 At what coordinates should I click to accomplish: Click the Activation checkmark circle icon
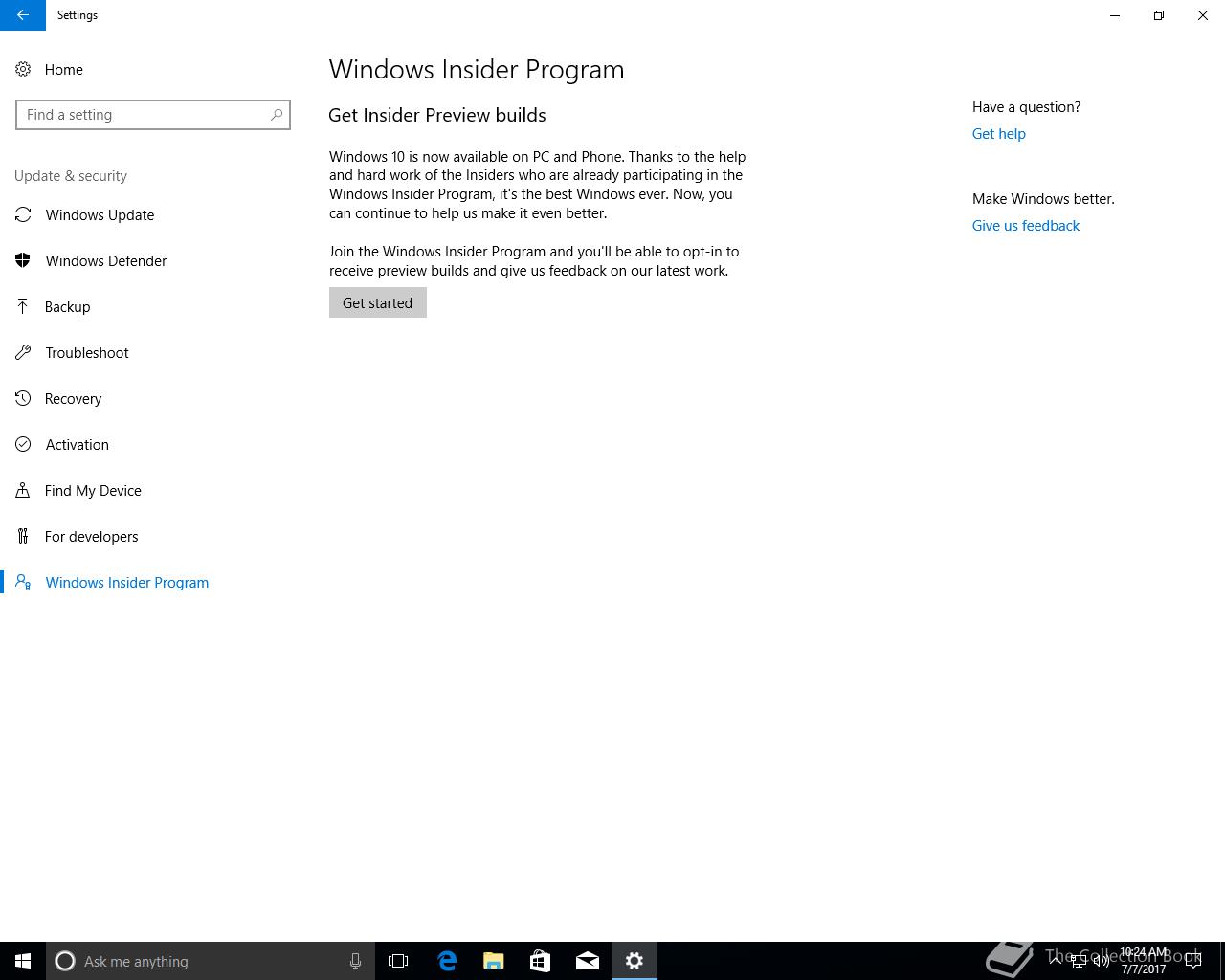pyautogui.click(x=23, y=445)
